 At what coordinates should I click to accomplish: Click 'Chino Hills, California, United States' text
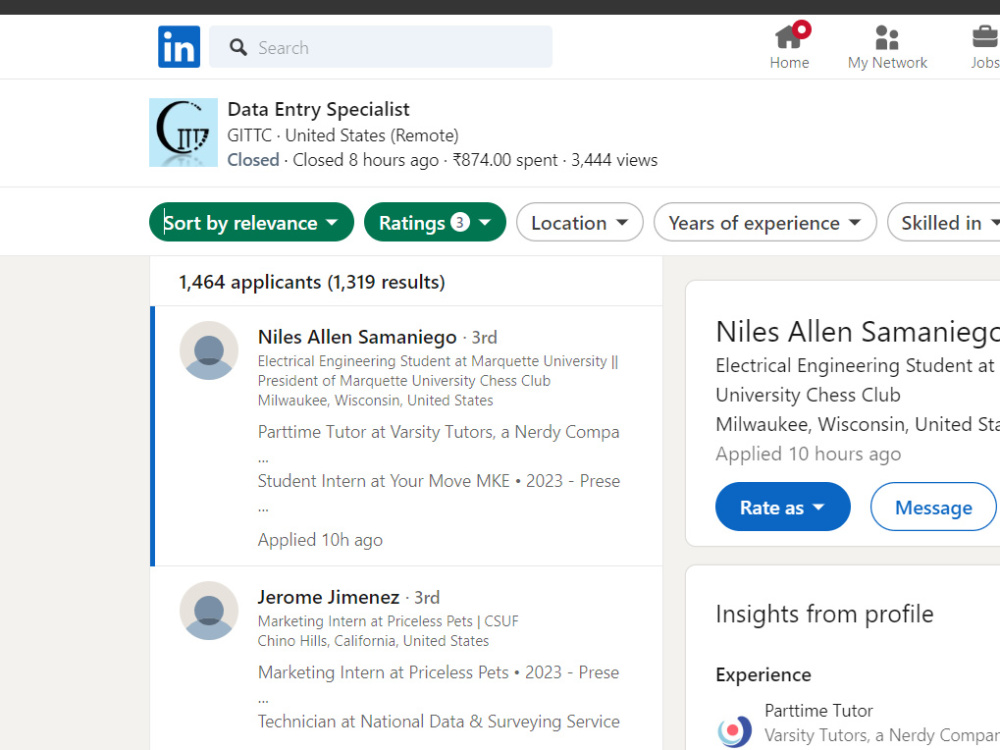[x=373, y=640]
